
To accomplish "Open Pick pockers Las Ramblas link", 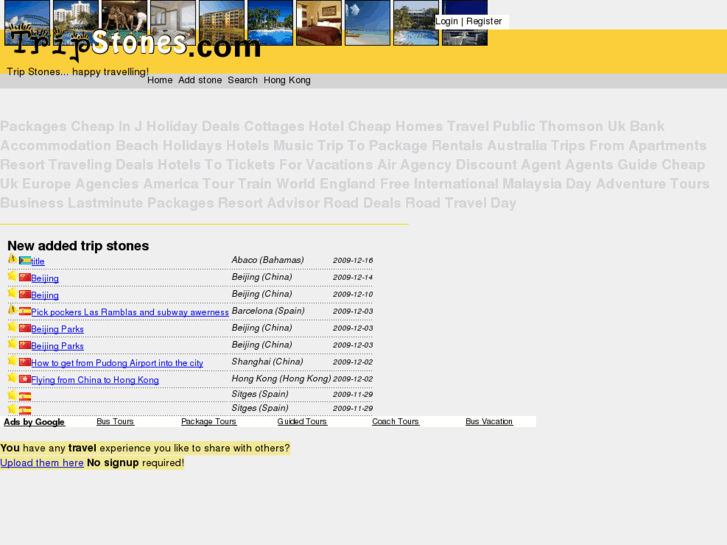I will [130, 312].
